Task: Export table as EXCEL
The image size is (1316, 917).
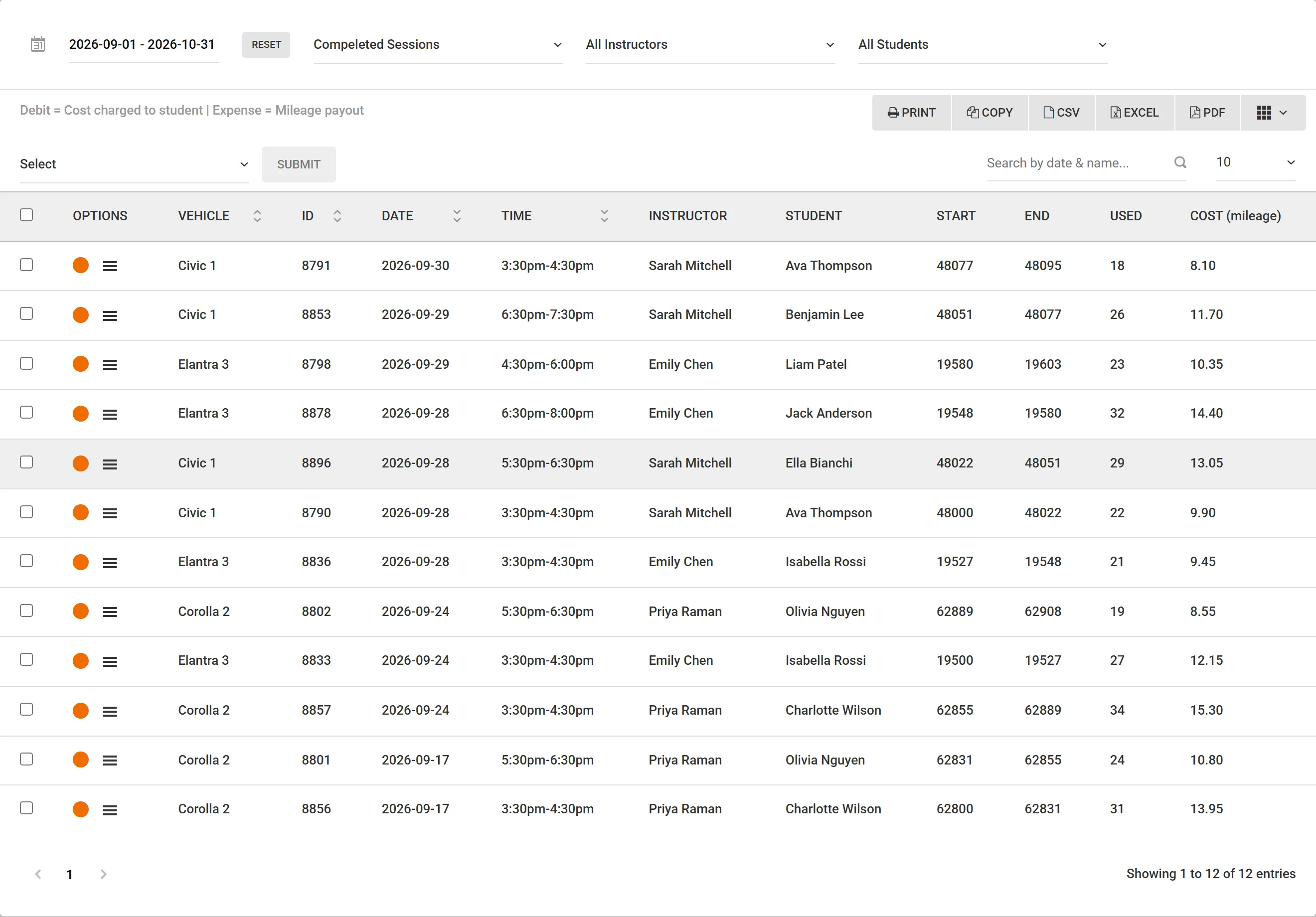Action: coord(1135,112)
